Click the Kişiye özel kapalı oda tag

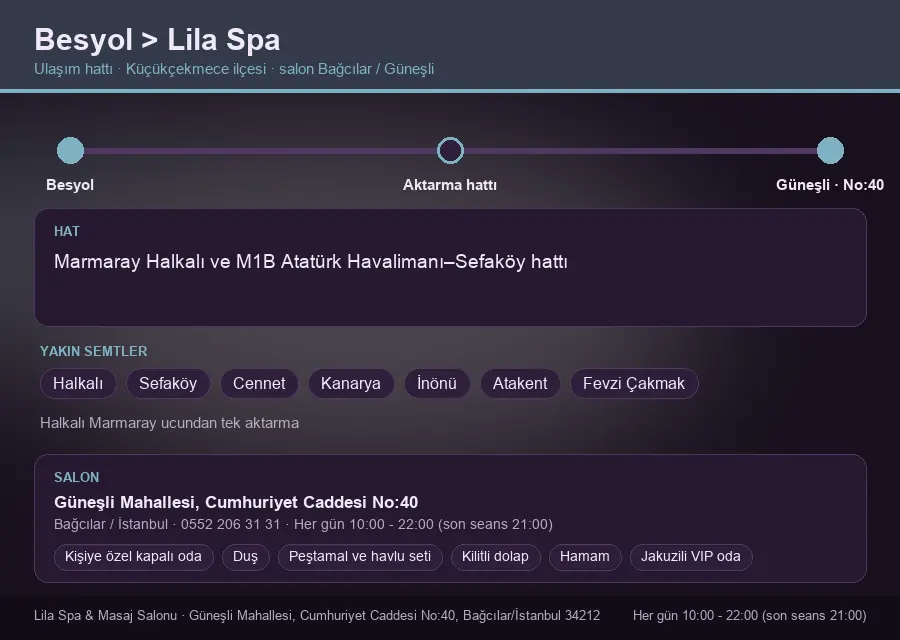click(133, 557)
